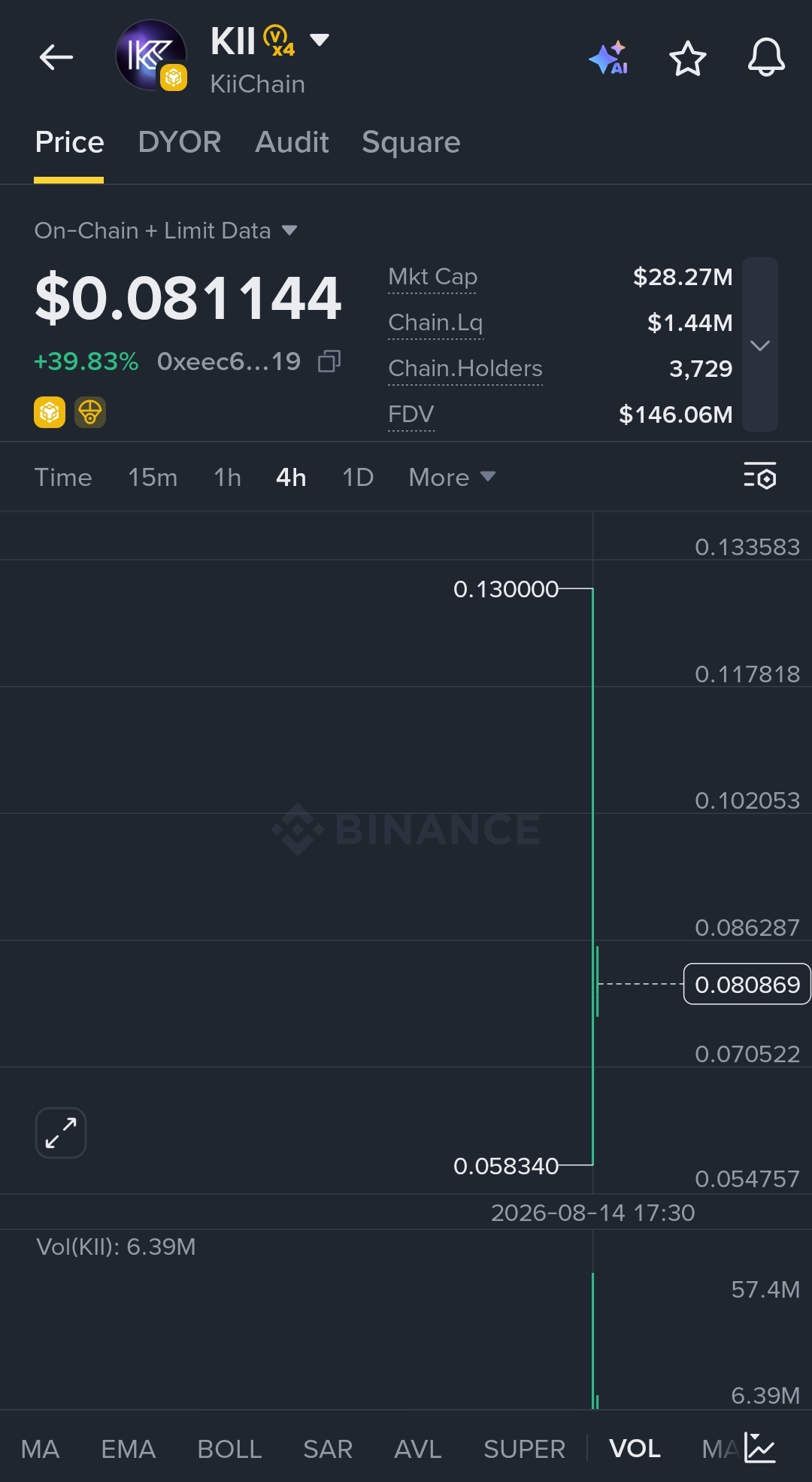This screenshot has width=812, height=1482.
Task: Tap the 0.058340 low price label
Action: tap(506, 1166)
